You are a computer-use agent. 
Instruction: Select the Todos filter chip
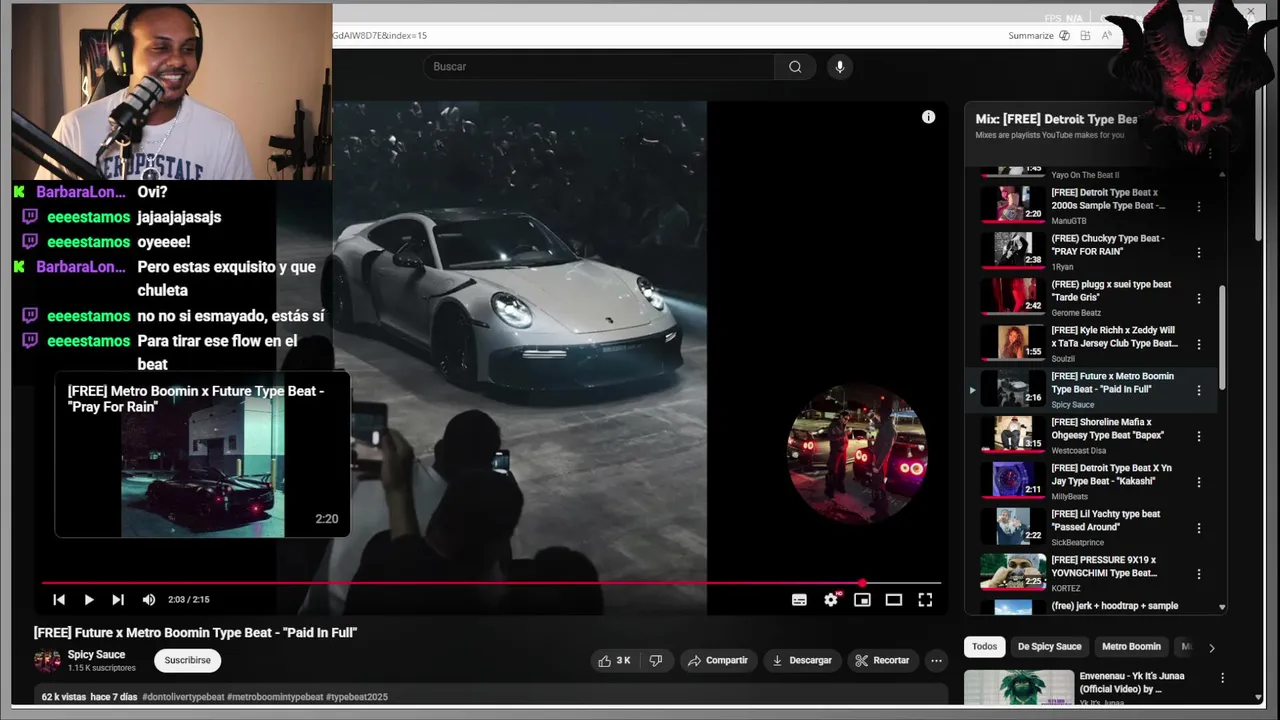coord(985,646)
